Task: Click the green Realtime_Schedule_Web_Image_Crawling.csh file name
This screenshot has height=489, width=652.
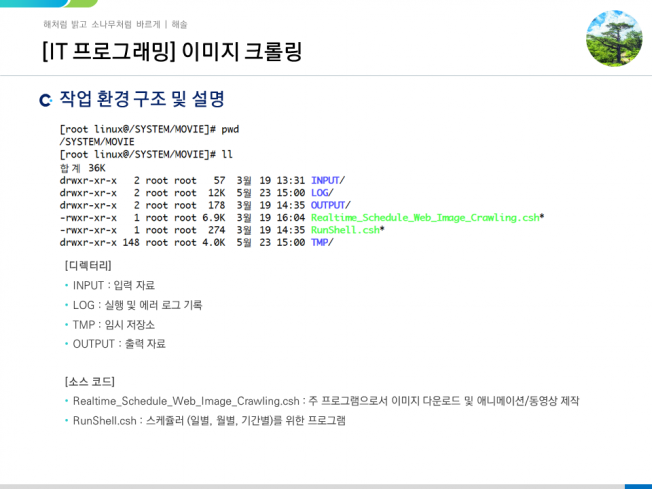Action: point(425,217)
